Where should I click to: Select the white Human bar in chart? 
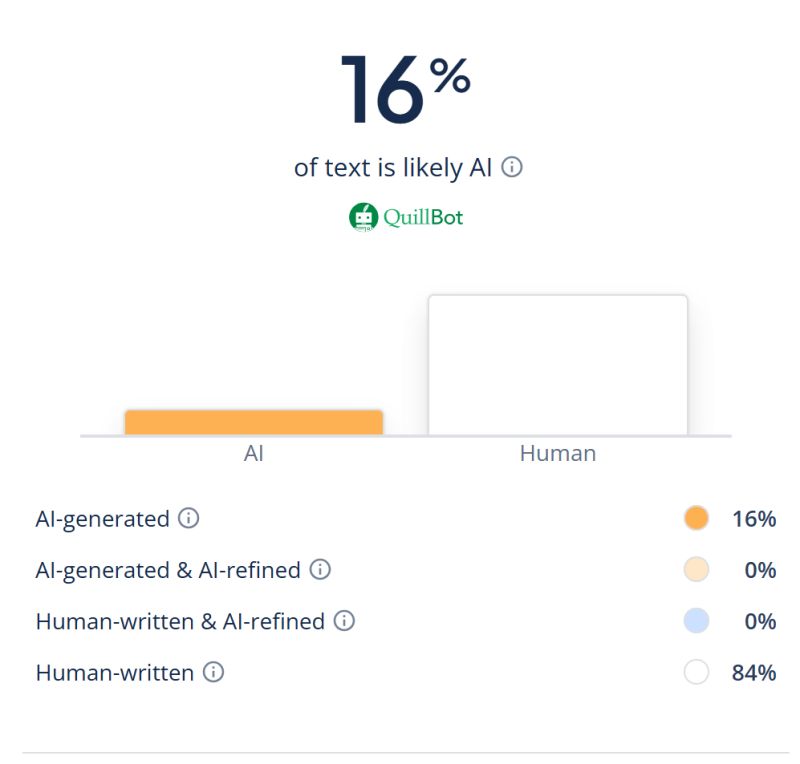coord(558,365)
